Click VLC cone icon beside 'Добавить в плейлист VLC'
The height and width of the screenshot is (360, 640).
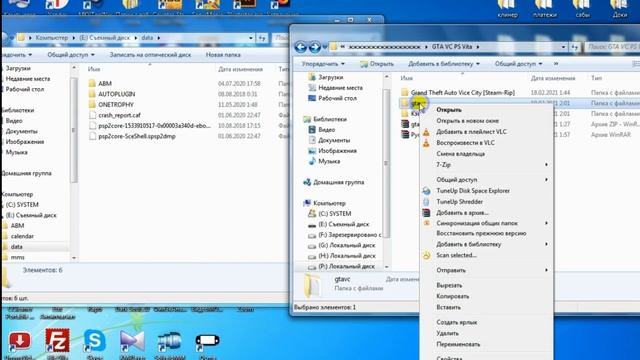pyautogui.click(x=426, y=132)
